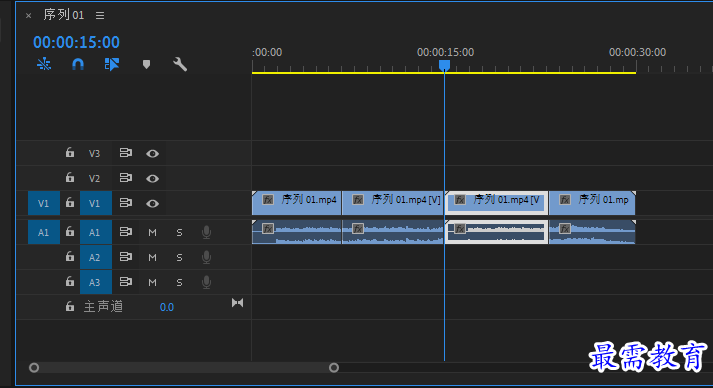
Task: Add a marker with marker icon
Action: (146, 64)
